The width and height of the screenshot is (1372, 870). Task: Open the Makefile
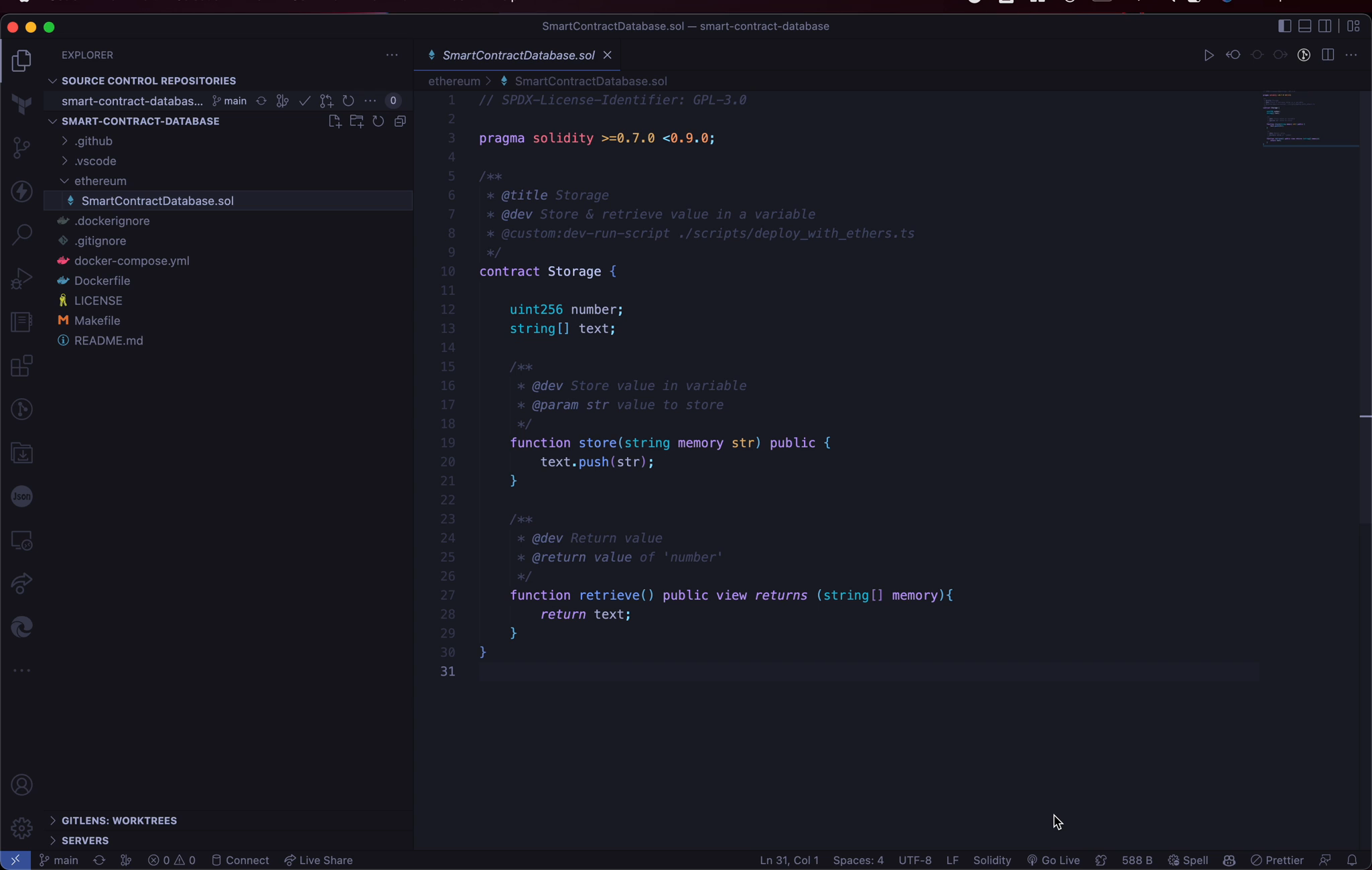click(x=228, y=321)
